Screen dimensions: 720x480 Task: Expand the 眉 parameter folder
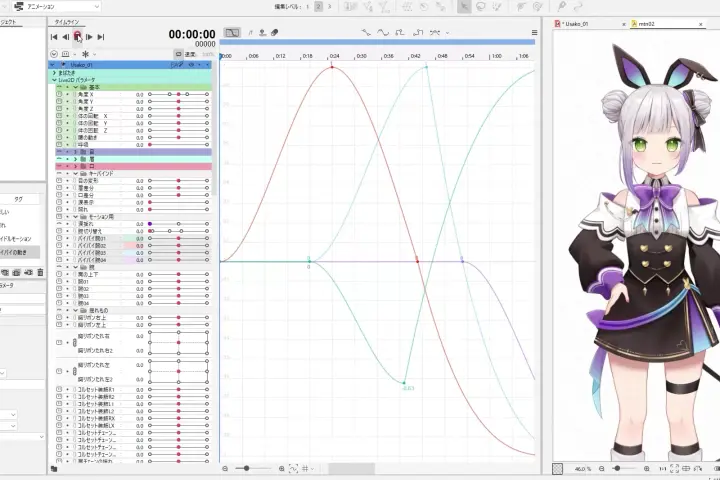tap(75, 159)
